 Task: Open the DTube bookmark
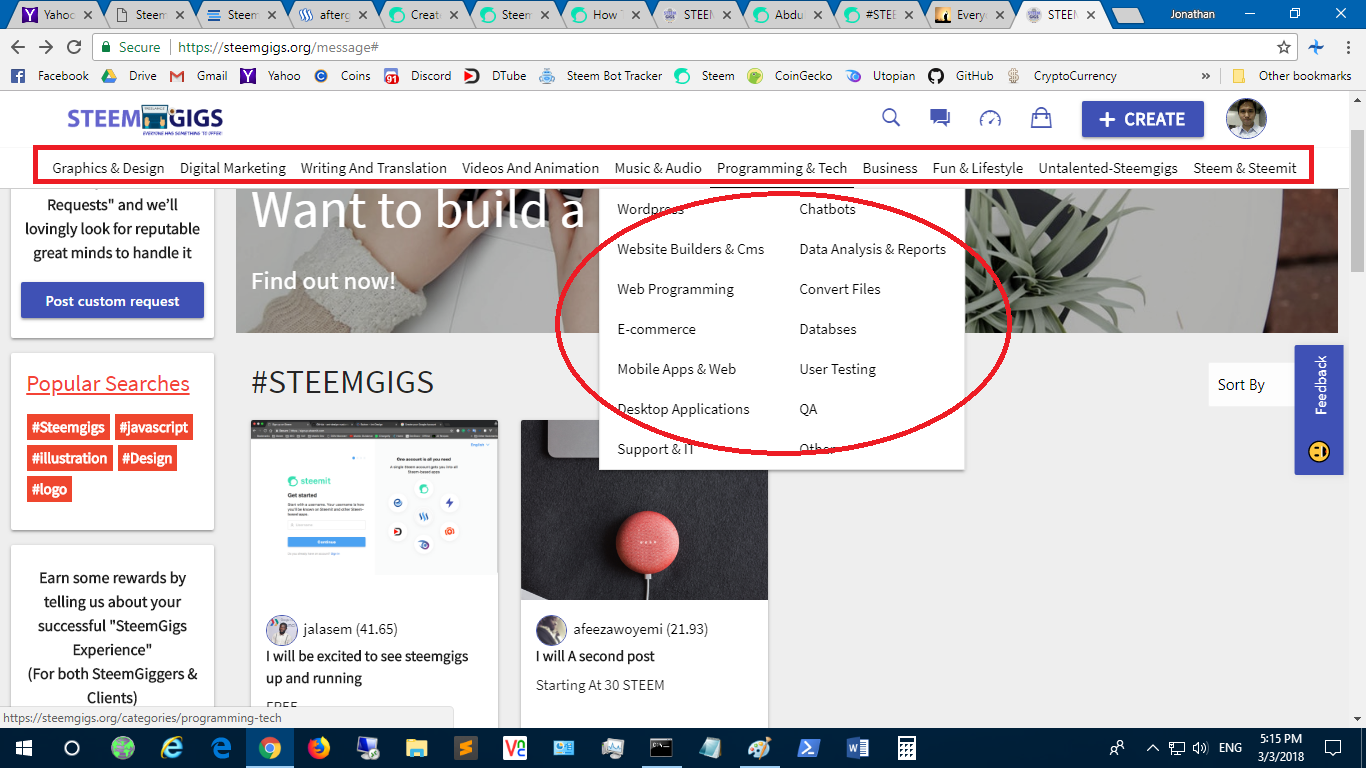click(494, 76)
